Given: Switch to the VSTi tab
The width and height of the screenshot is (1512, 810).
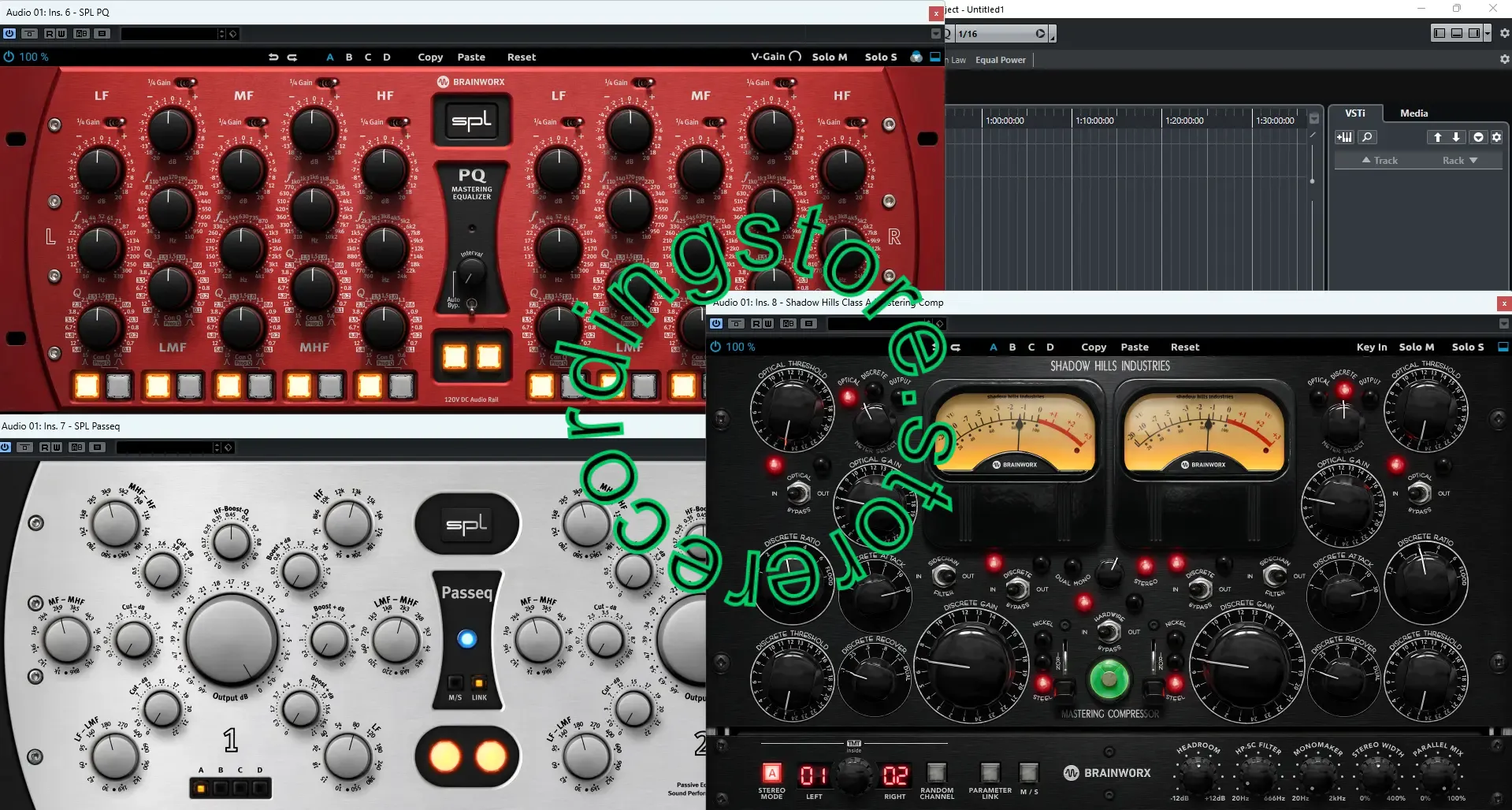Looking at the screenshot, I should (x=1354, y=113).
